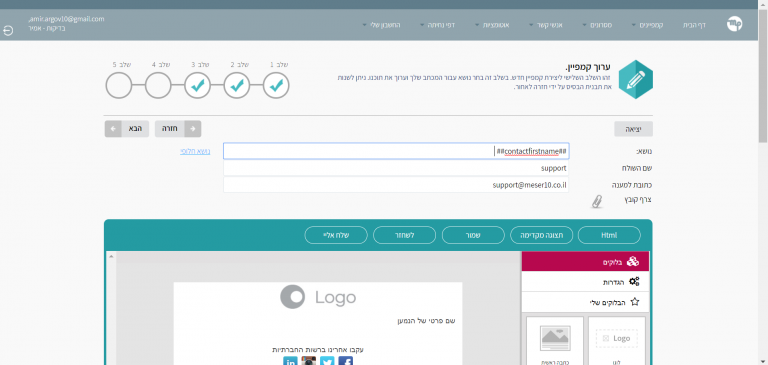Open the הגדרות settings tab
The height and width of the screenshot is (365, 768).
(585, 282)
